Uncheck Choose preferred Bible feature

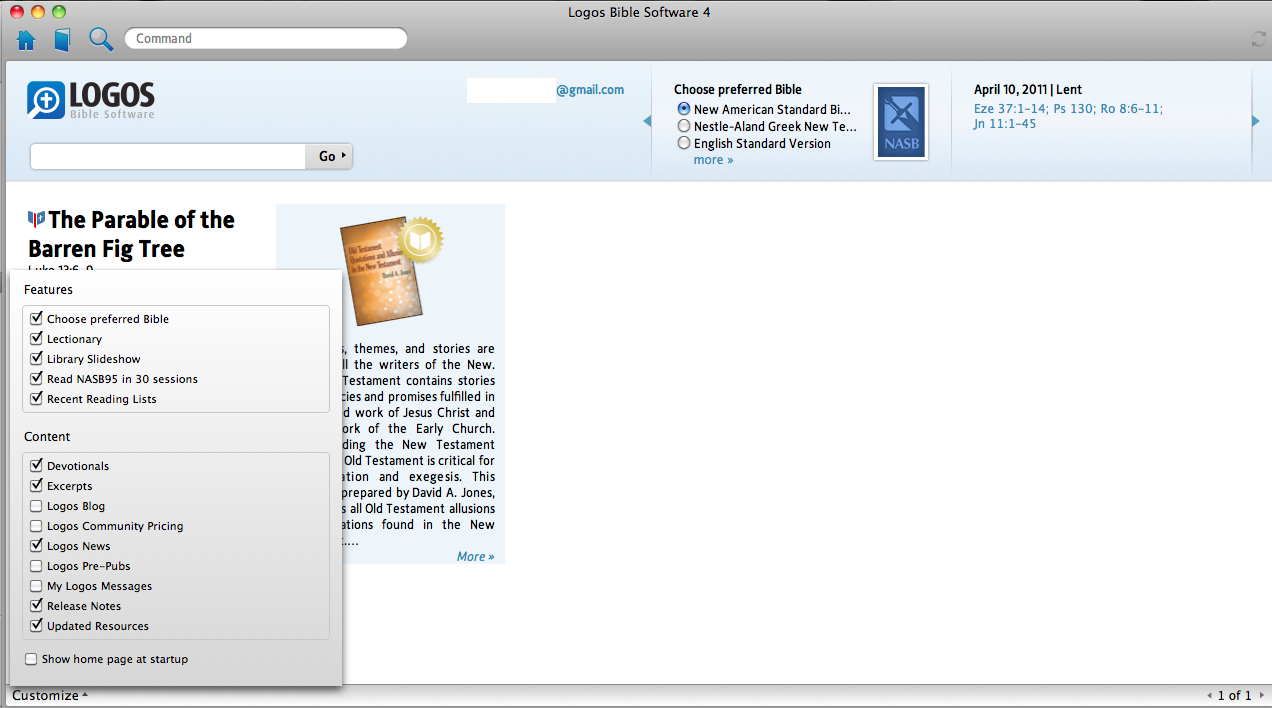coord(37,319)
